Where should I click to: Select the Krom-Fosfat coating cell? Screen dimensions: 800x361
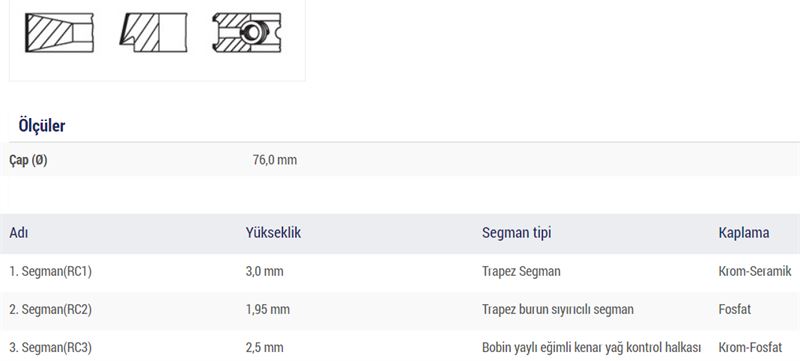click(750, 348)
